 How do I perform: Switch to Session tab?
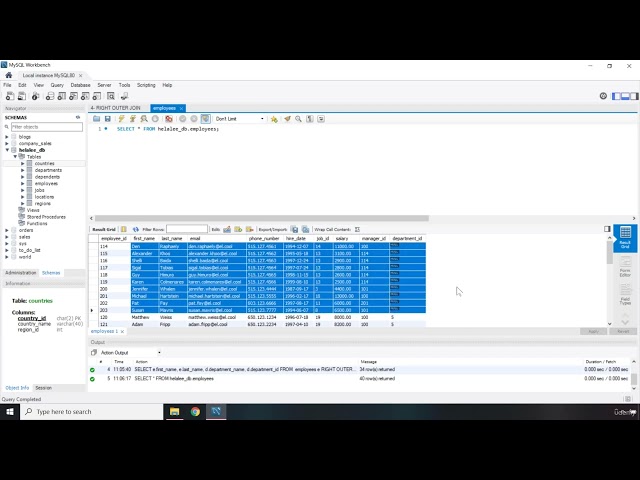click(x=43, y=388)
